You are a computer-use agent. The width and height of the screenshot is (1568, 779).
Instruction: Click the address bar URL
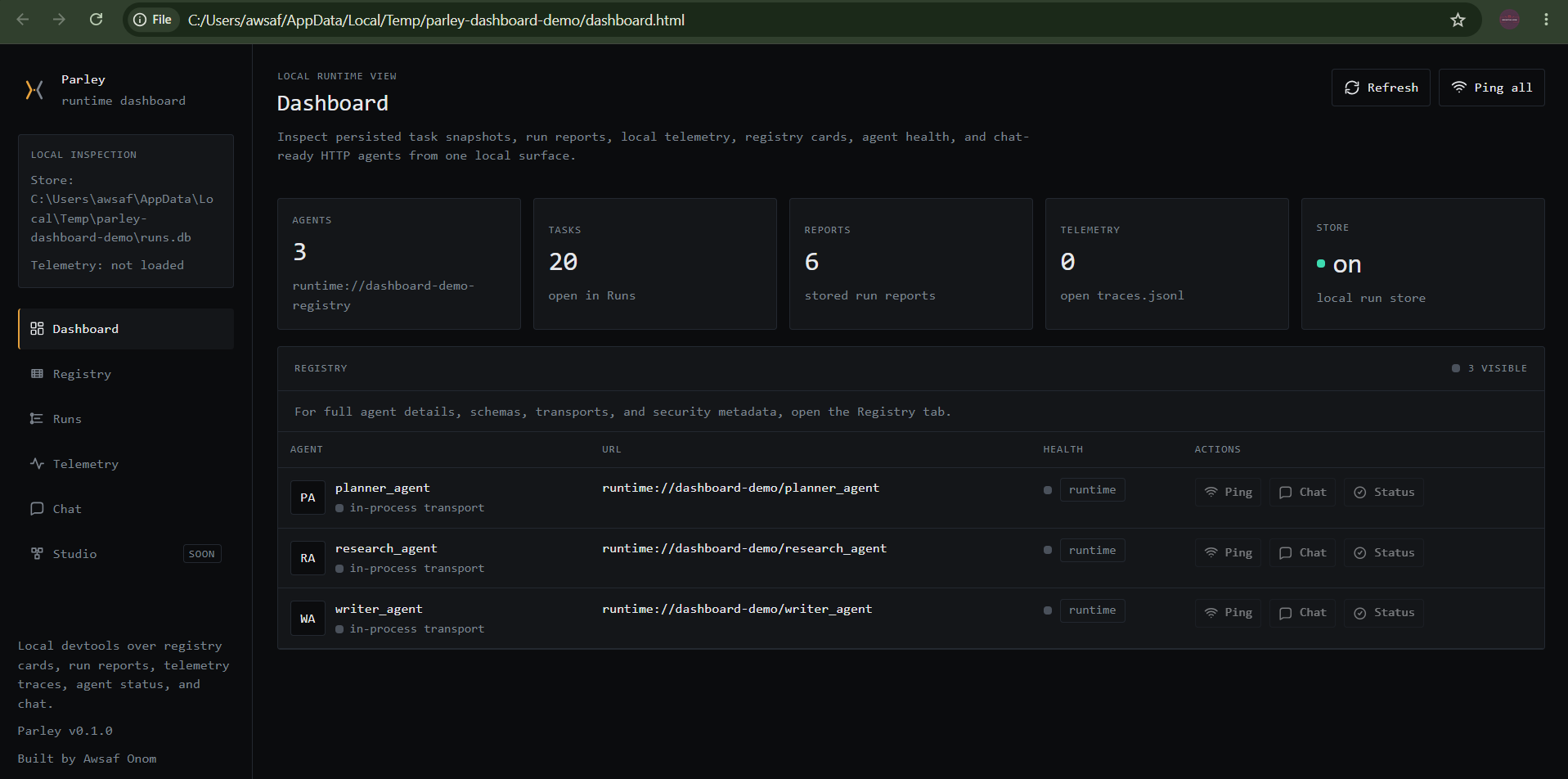tap(436, 20)
